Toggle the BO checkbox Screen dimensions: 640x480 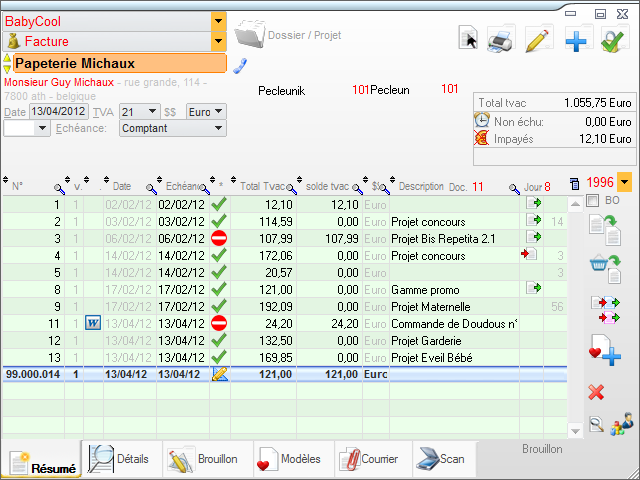pos(593,201)
